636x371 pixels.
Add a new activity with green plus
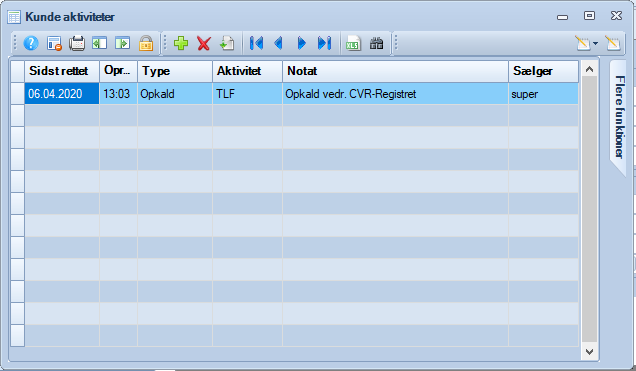click(x=181, y=43)
